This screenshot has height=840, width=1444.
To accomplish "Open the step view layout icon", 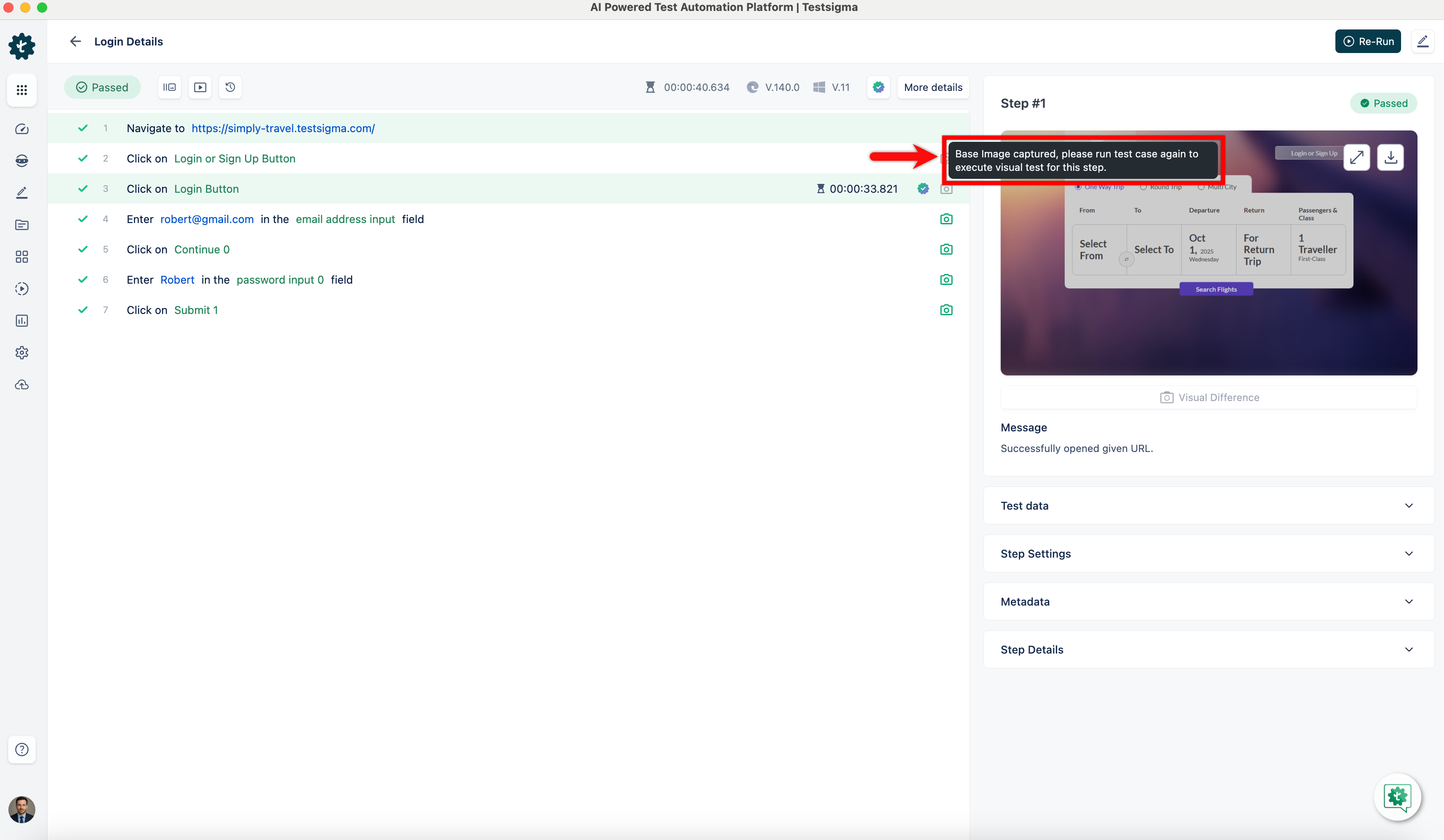I will [x=170, y=87].
